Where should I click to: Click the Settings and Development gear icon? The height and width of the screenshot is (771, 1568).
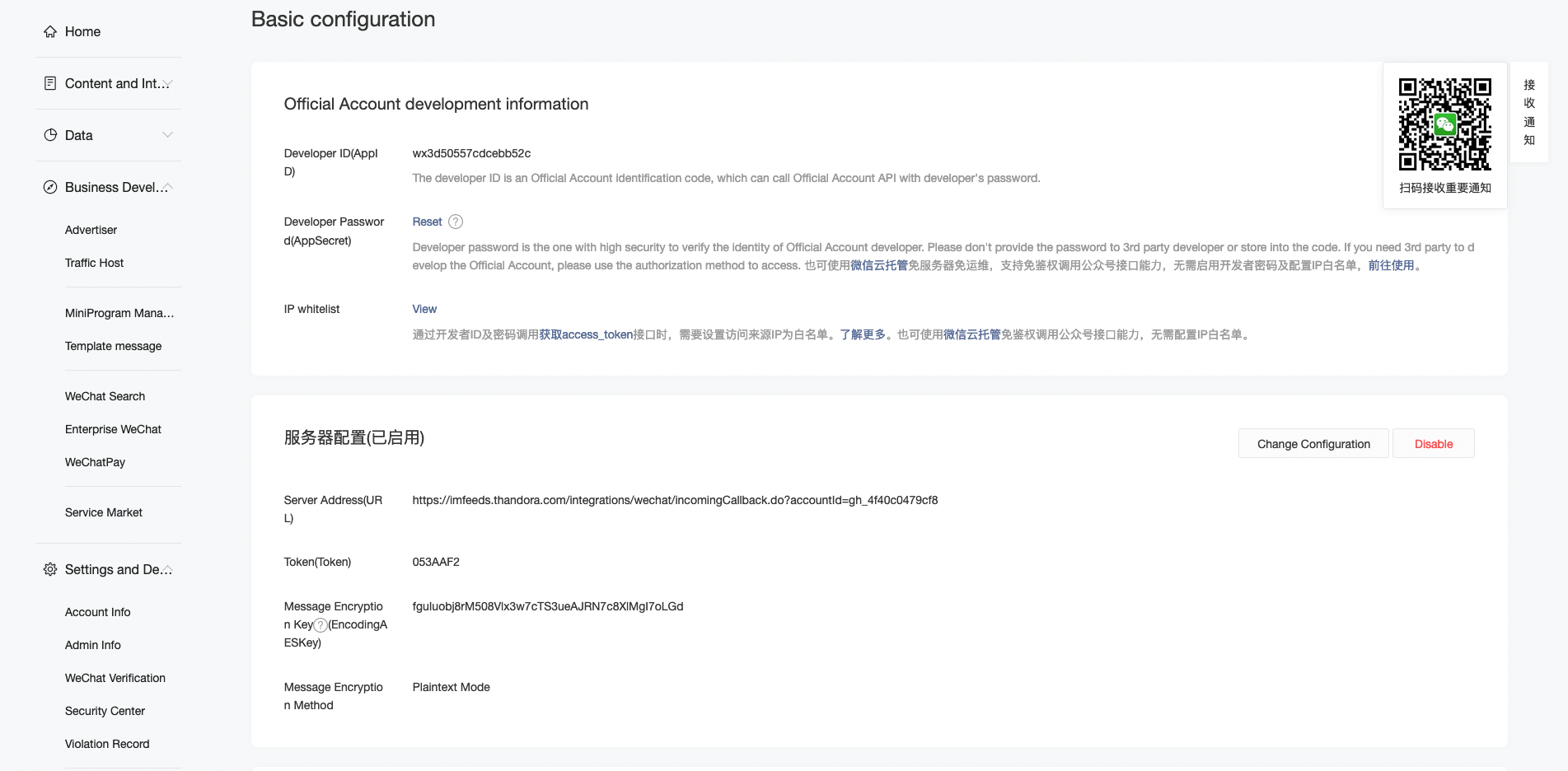coord(50,569)
